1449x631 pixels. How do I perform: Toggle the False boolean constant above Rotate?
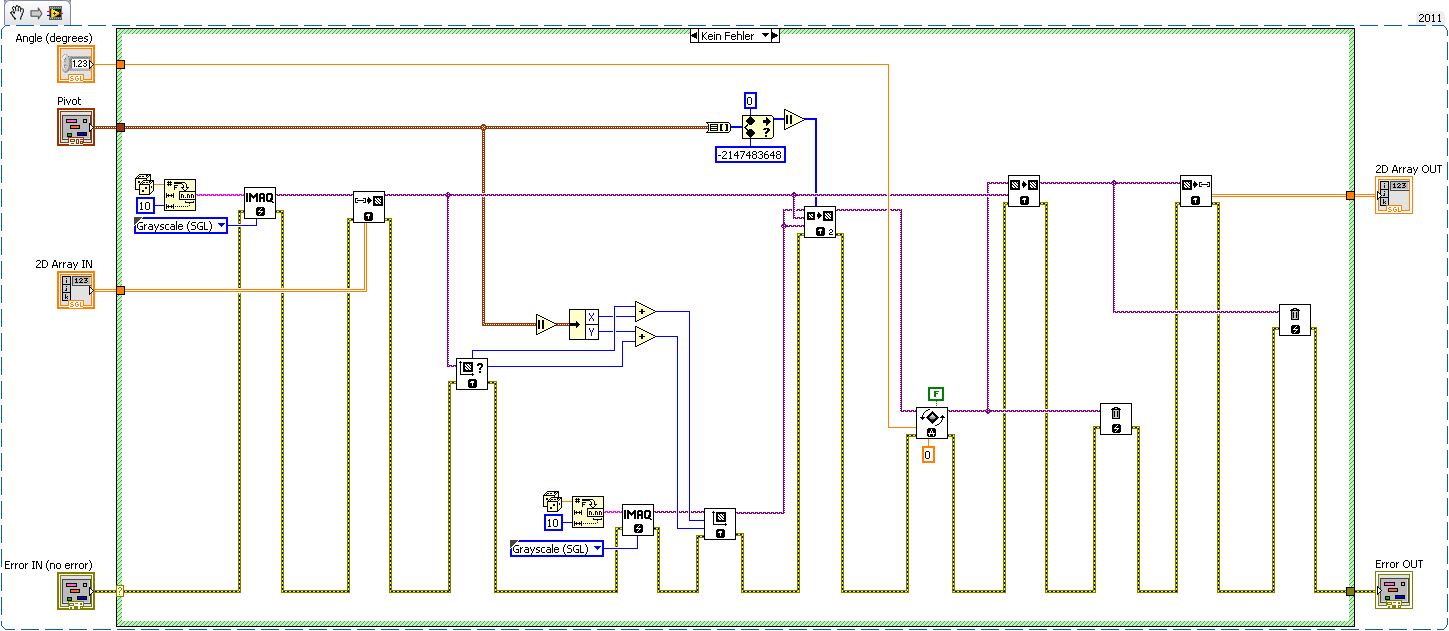936,394
